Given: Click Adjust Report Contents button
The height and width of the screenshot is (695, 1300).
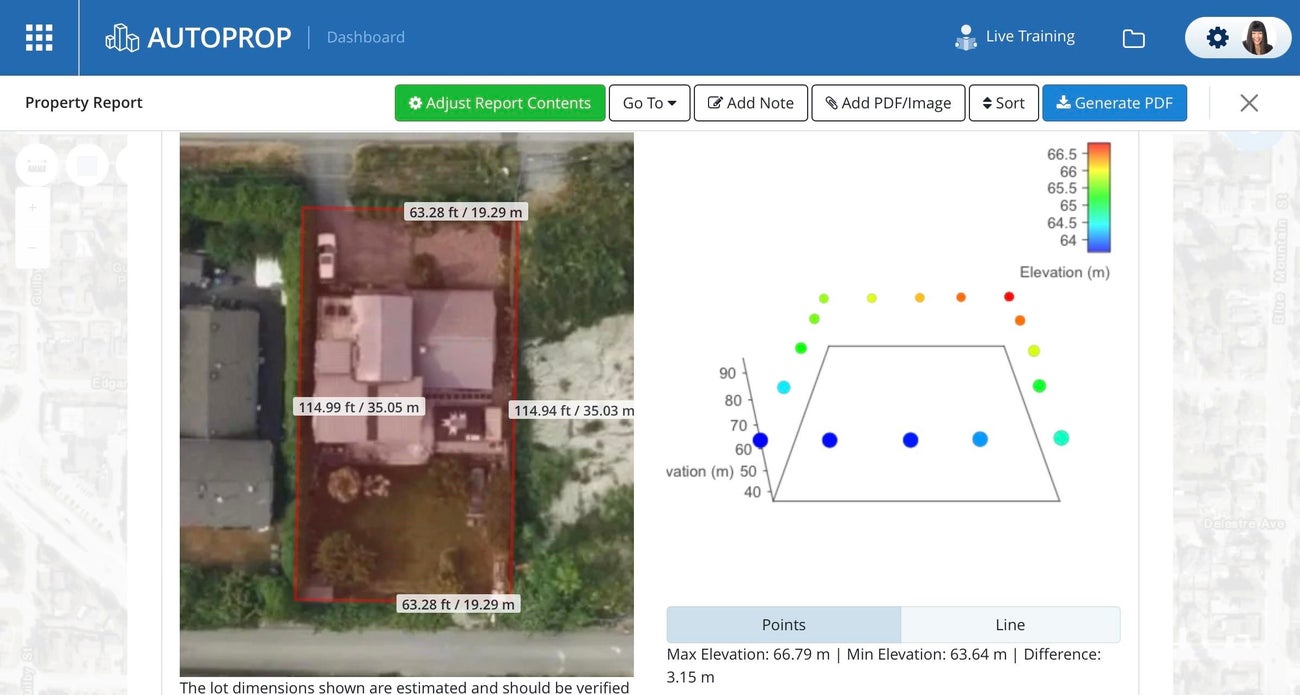Looking at the screenshot, I should pos(500,103).
